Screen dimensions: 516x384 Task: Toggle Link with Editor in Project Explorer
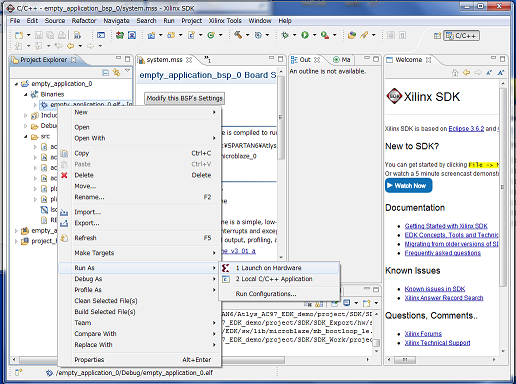pos(116,72)
